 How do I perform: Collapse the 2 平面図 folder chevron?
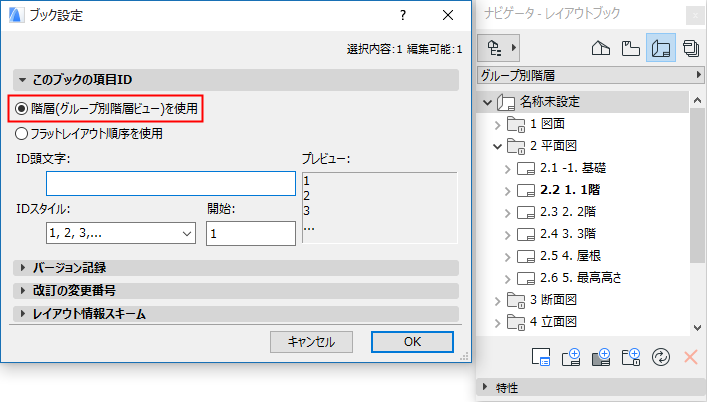(497, 146)
